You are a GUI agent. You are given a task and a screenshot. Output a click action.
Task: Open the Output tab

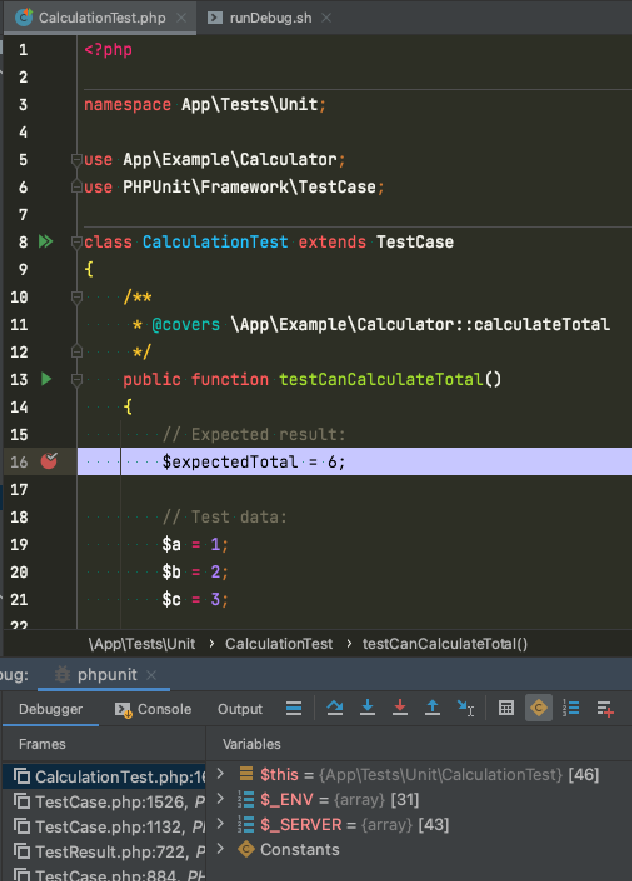(x=240, y=709)
